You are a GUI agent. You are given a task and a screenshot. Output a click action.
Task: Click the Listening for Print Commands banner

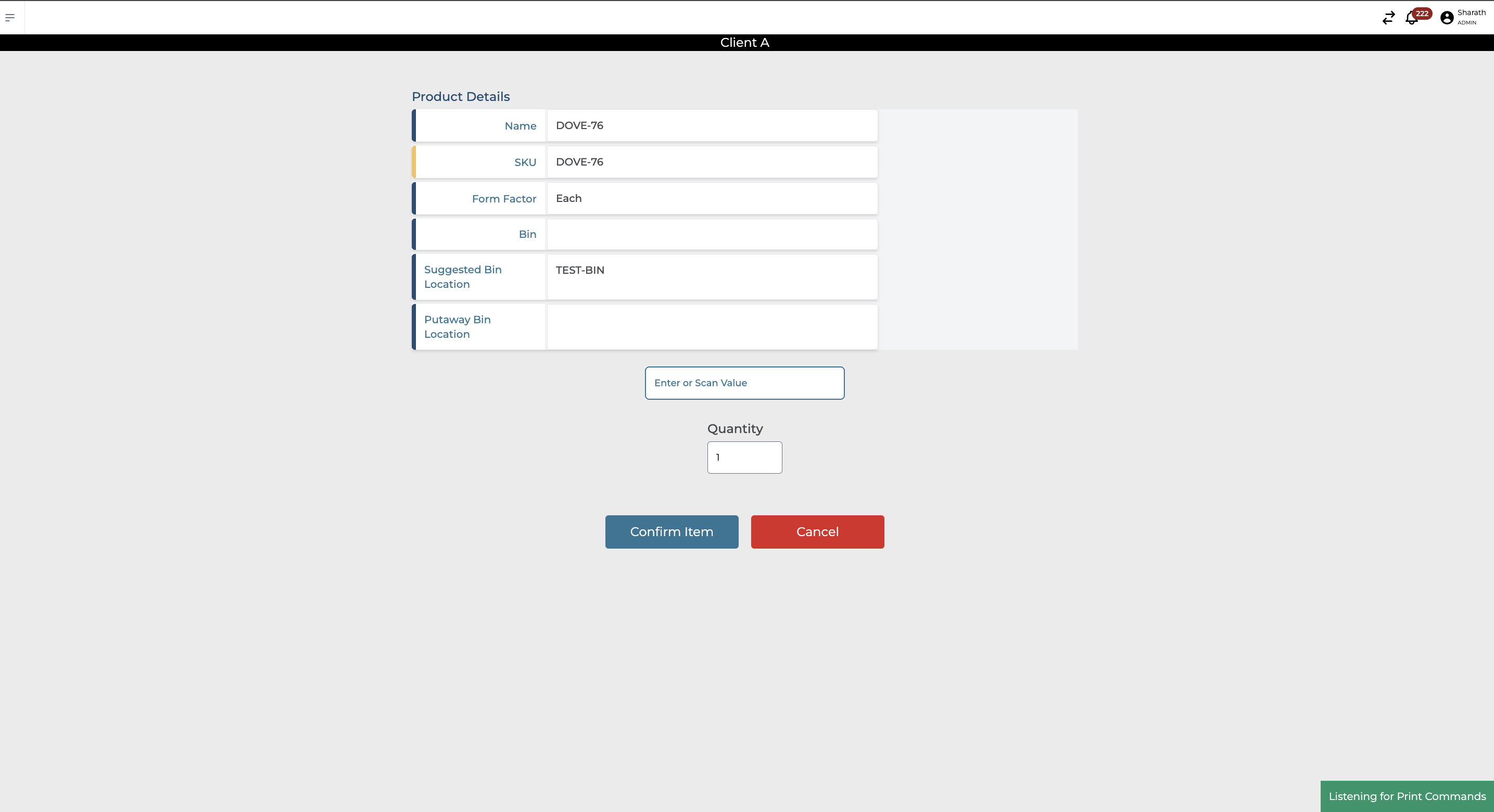[1407, 796]
